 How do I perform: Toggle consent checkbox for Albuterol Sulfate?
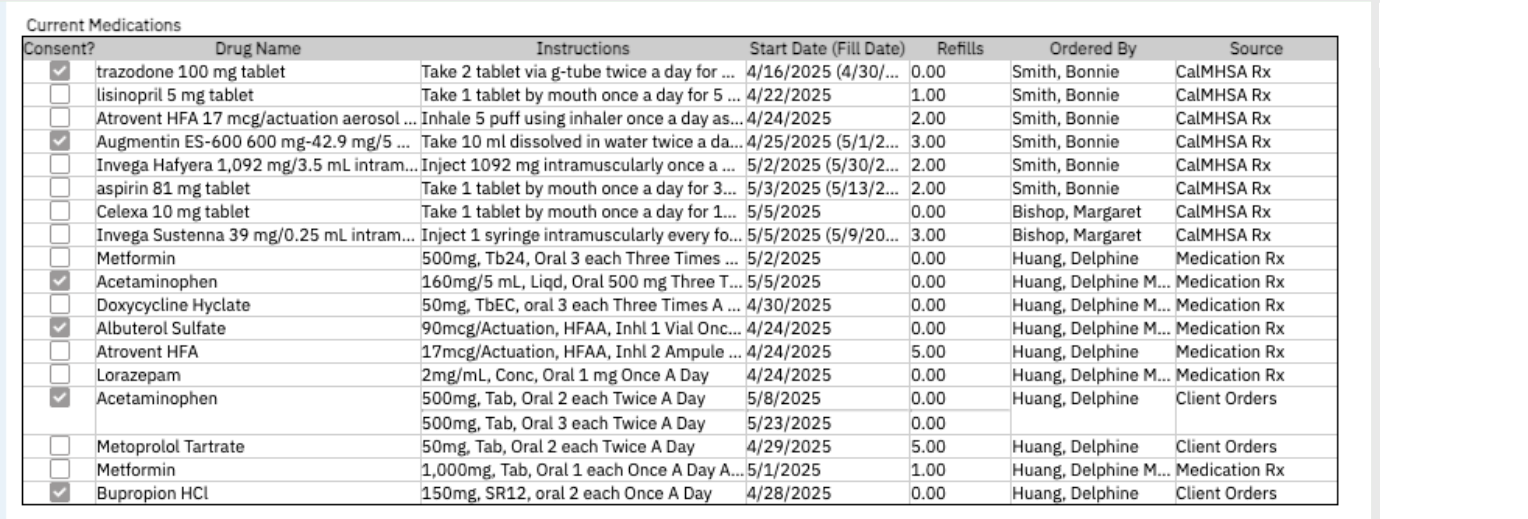60,328
